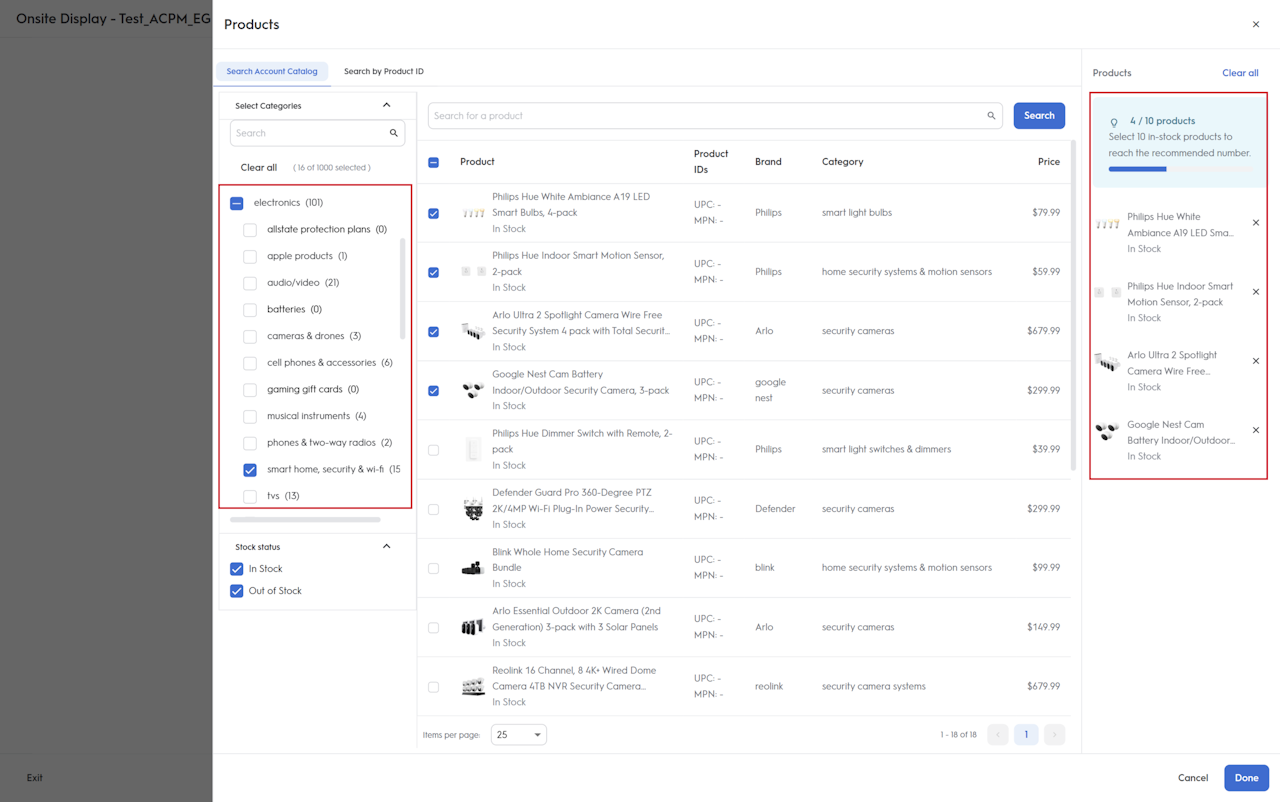Click Philips Hue Dimmer Switch product thumbnail
The width and height of the screenshot is (1280, 802).
tap(473, 450)
